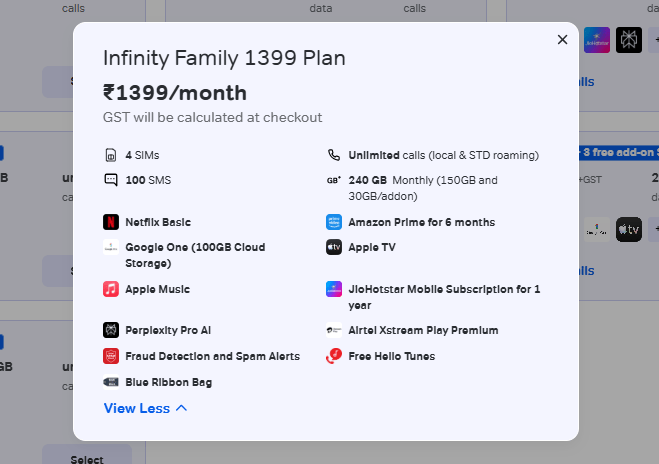Click the 100 SMS message icon
Screen dimensions: 659x464
[x=111, y=180]
